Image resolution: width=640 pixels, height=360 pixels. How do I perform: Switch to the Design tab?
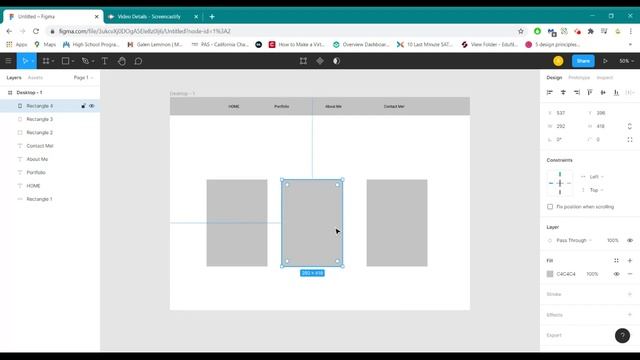click(554, 78)
